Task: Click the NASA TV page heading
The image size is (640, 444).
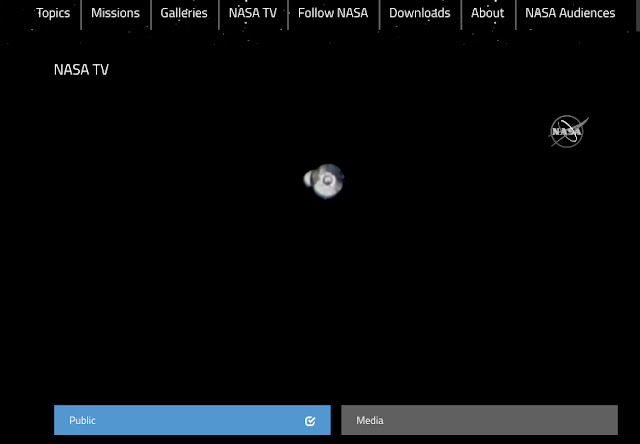Action: pyautogui.click(x=81, y=70)
